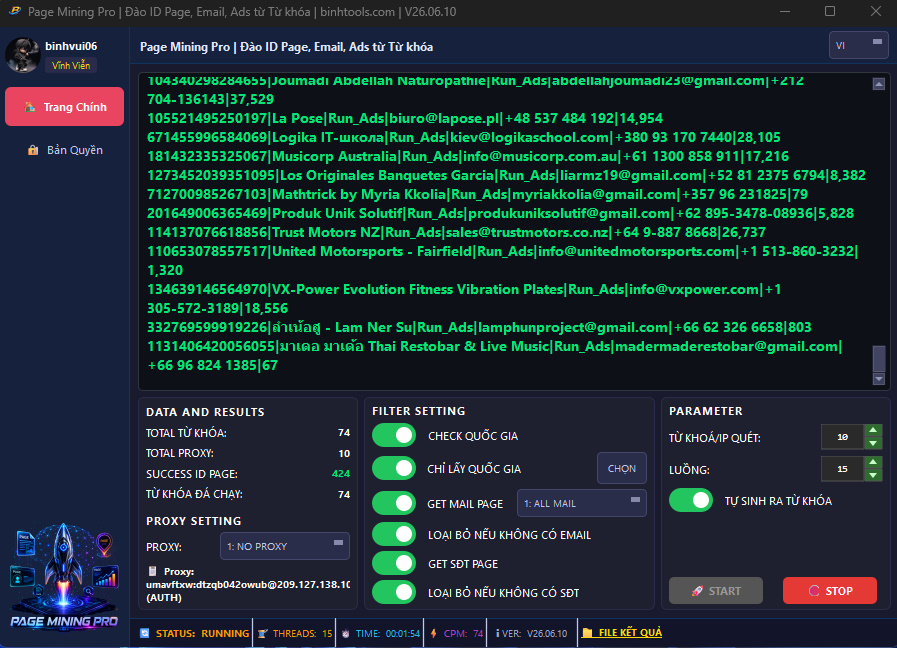The height and width of the screenshot is (648, 897).
Task: Click the Vĩnh Viễn license badge
Action: coord(71,65)
